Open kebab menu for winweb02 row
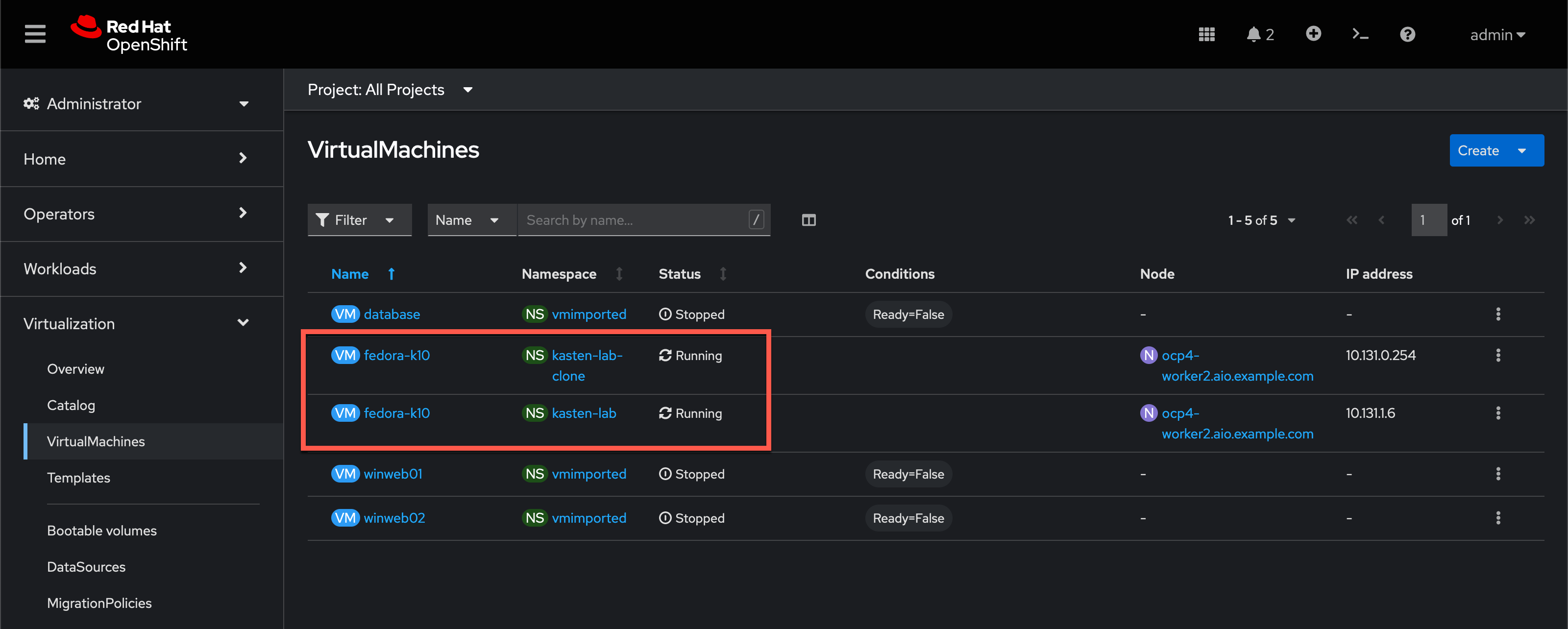The image size is (1568, 629). tap(1498, 518)
